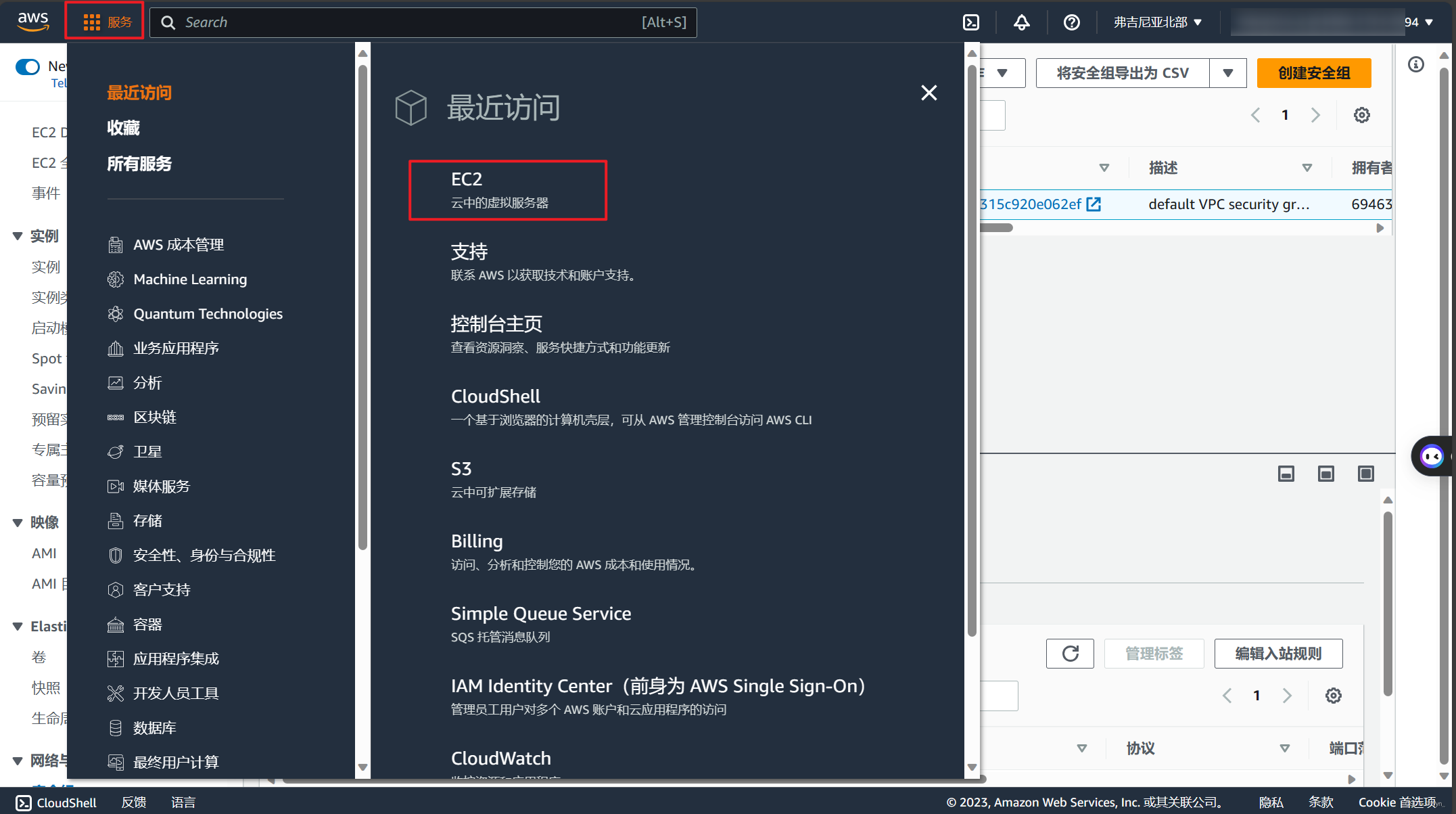Click the 创建安全组 button
Screen dimensions: 1456x814
[x=1313, y=73]
